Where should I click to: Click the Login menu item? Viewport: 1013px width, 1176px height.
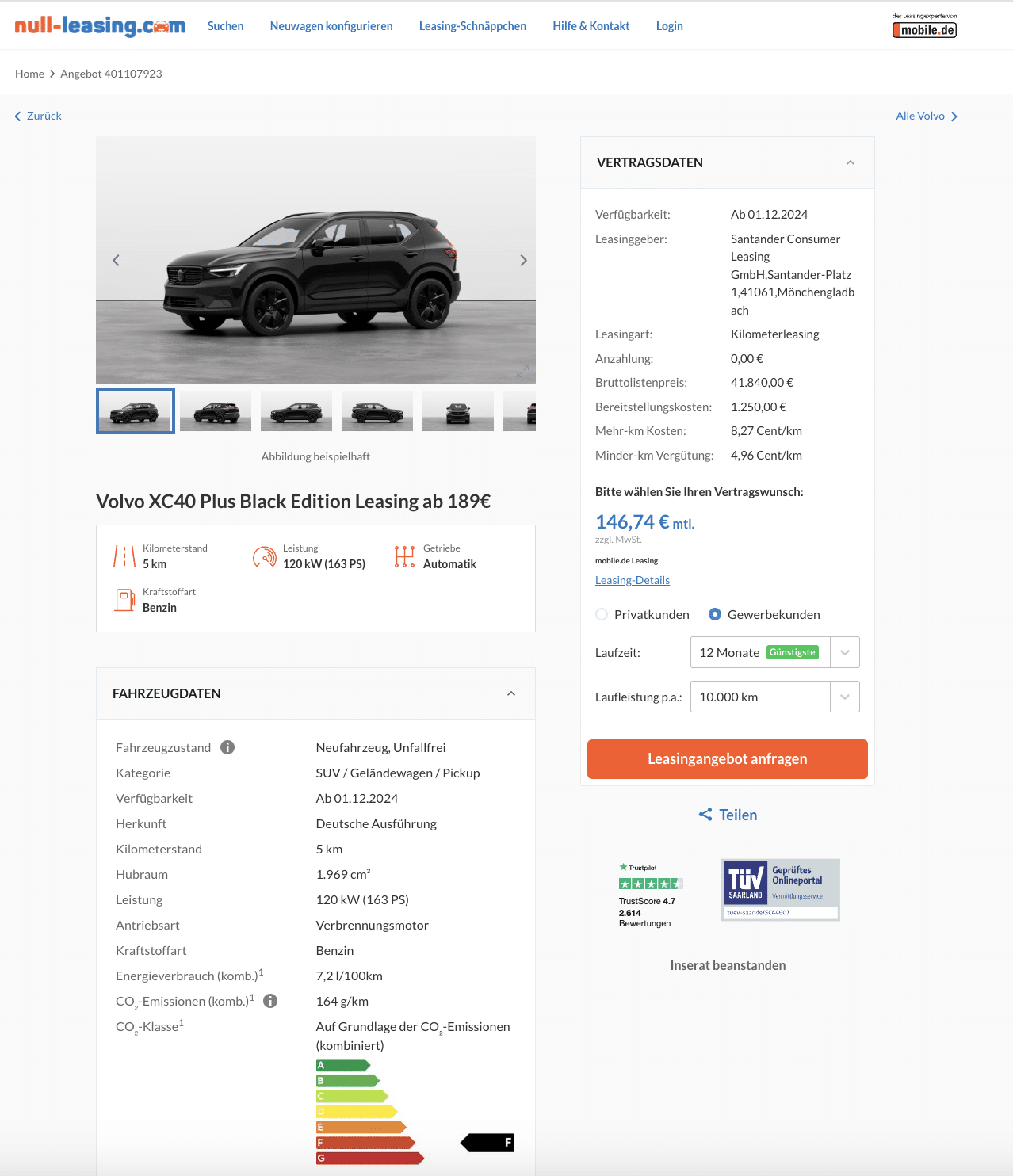click(670, 26)
